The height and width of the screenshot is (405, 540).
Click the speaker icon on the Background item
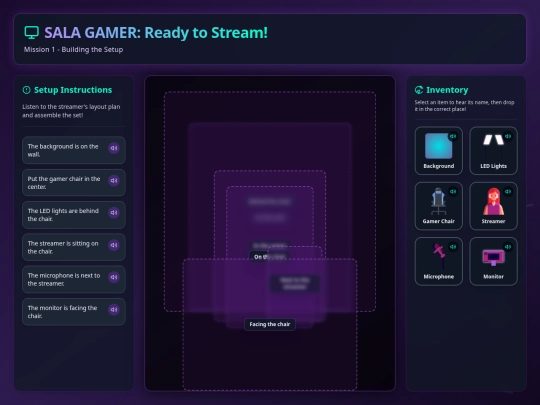[x=453, y=136]
